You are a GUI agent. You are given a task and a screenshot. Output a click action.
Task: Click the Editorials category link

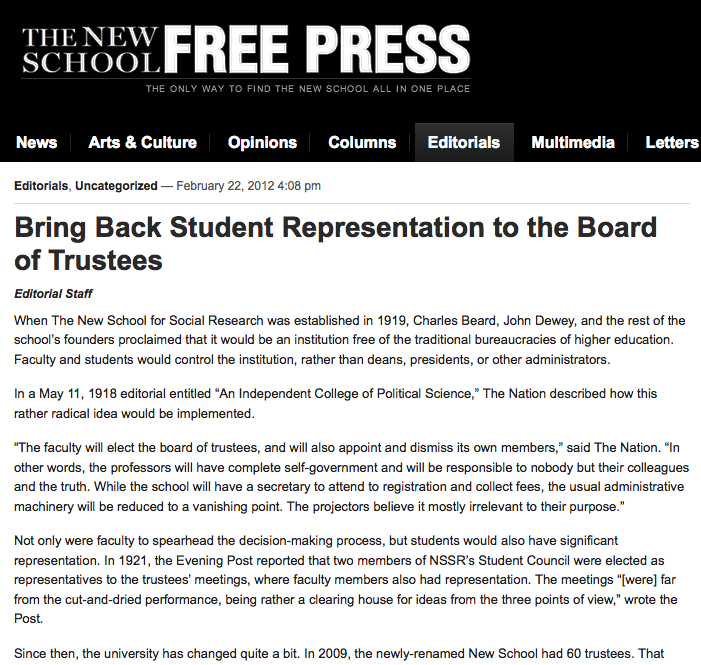click(x=41, y=186)
